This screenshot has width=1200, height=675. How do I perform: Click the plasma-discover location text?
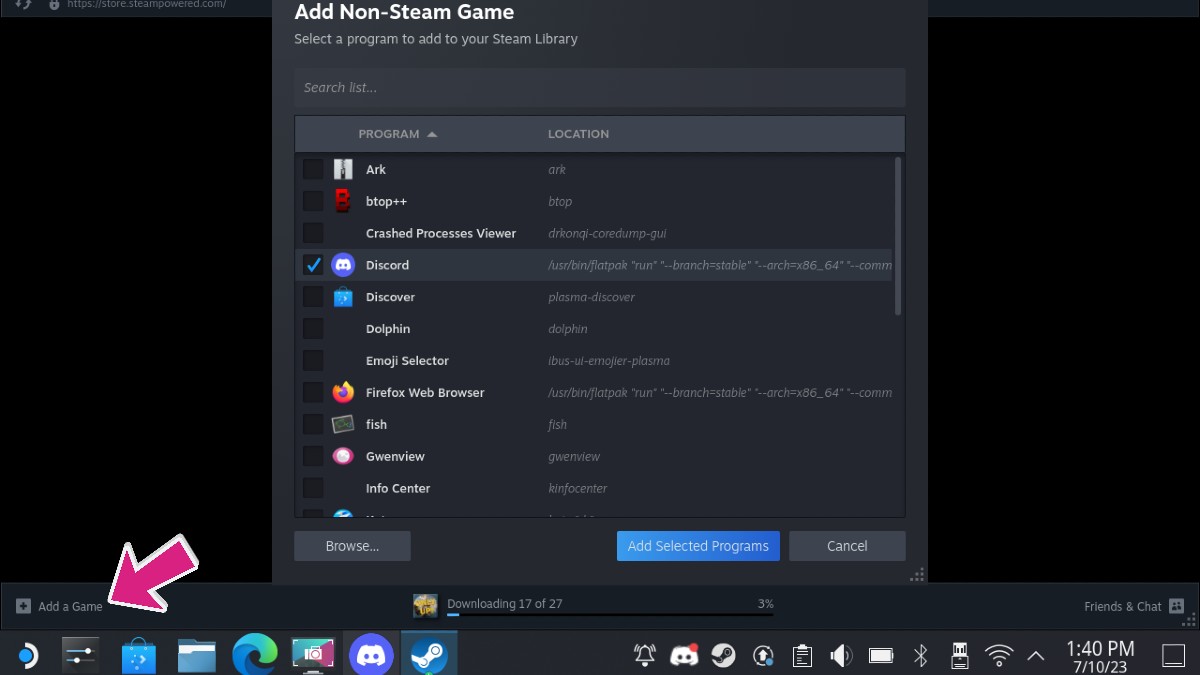tap(591, 297)
